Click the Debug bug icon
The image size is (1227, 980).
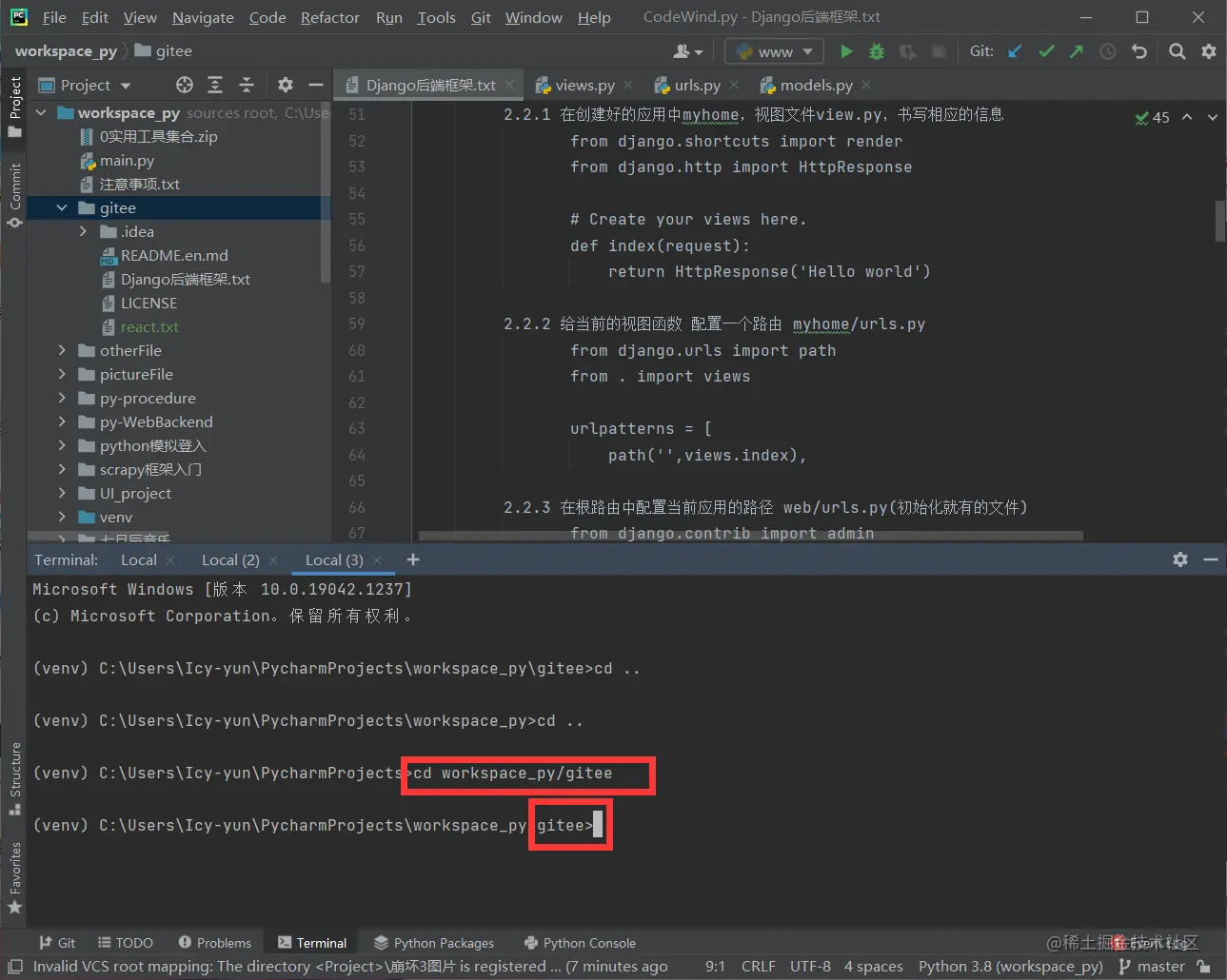point(877,51)
